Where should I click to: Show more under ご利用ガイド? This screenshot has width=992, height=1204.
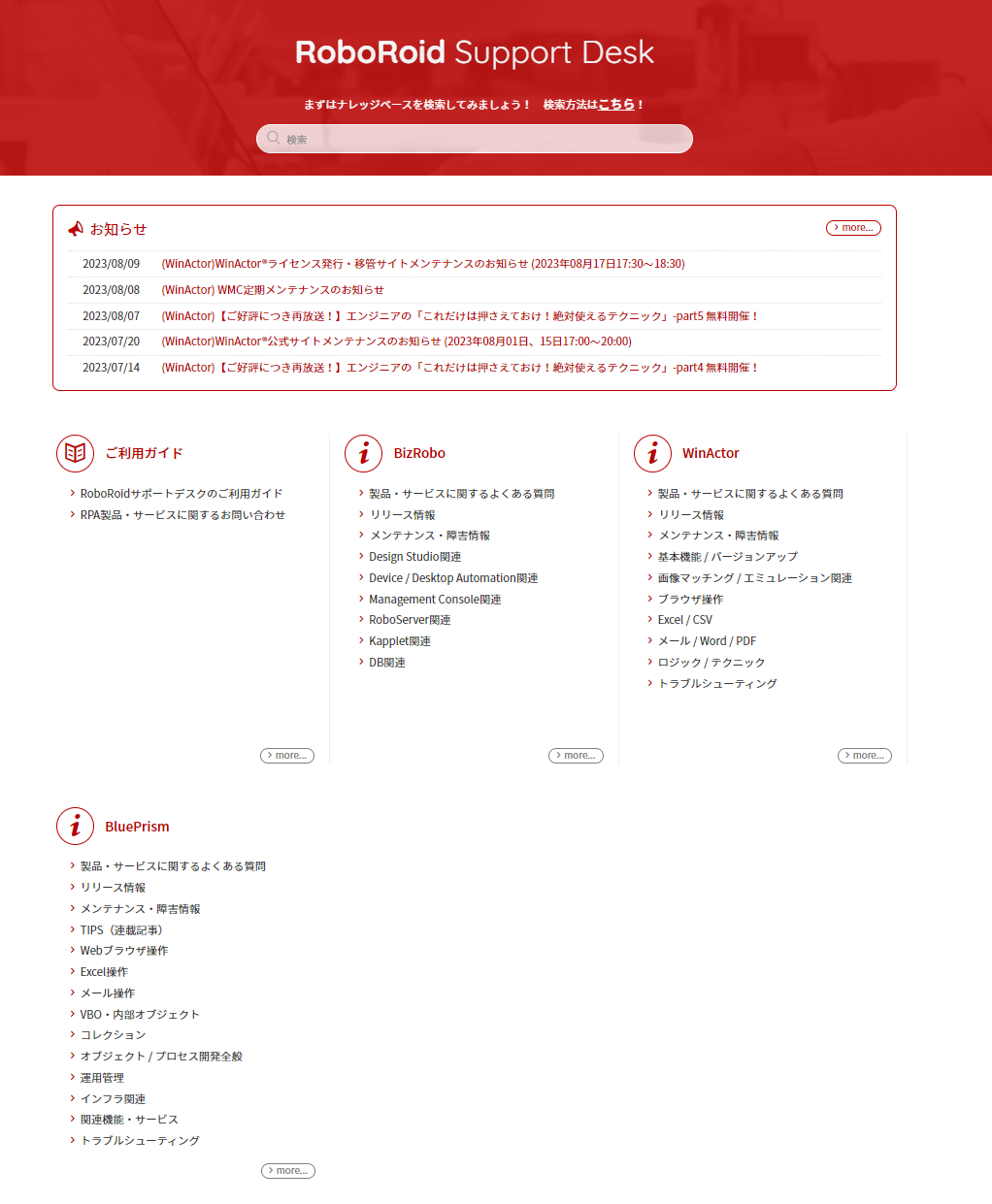pyautogui.click(x=287, y=756)
